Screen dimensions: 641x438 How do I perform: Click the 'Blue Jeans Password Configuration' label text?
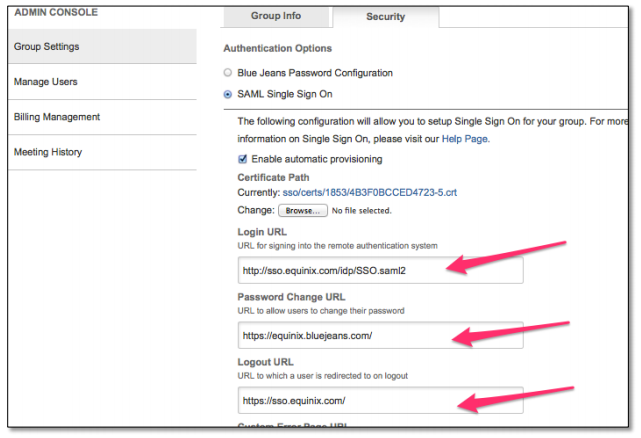tap(315, 73)
